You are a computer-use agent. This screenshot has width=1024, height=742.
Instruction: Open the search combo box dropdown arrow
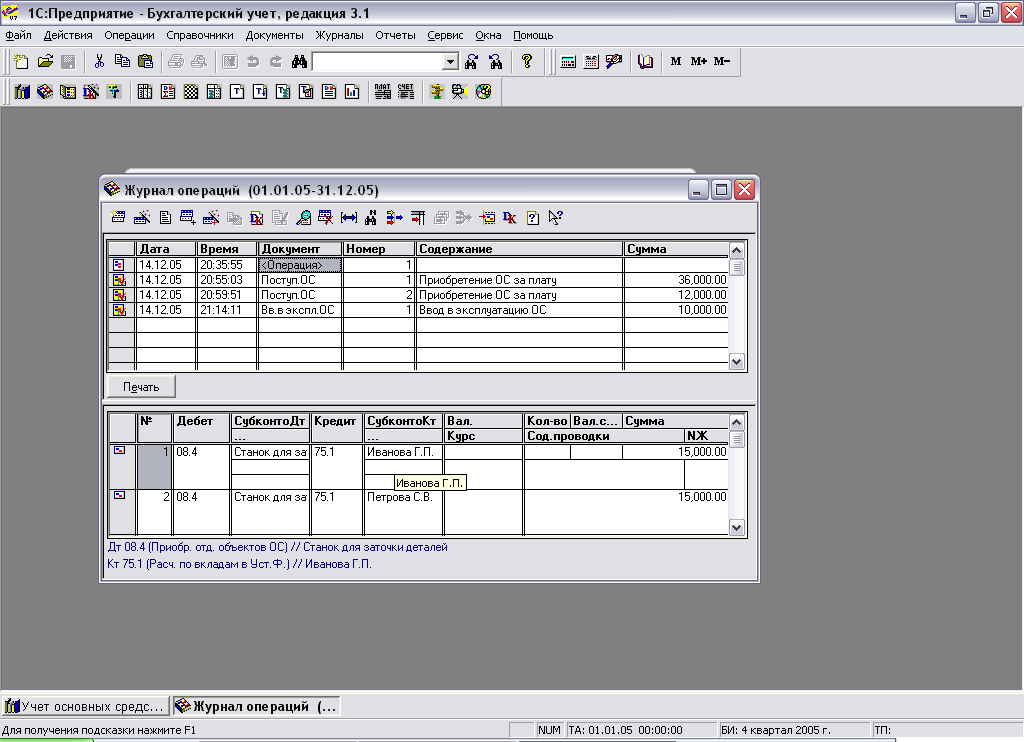(450, 61)
